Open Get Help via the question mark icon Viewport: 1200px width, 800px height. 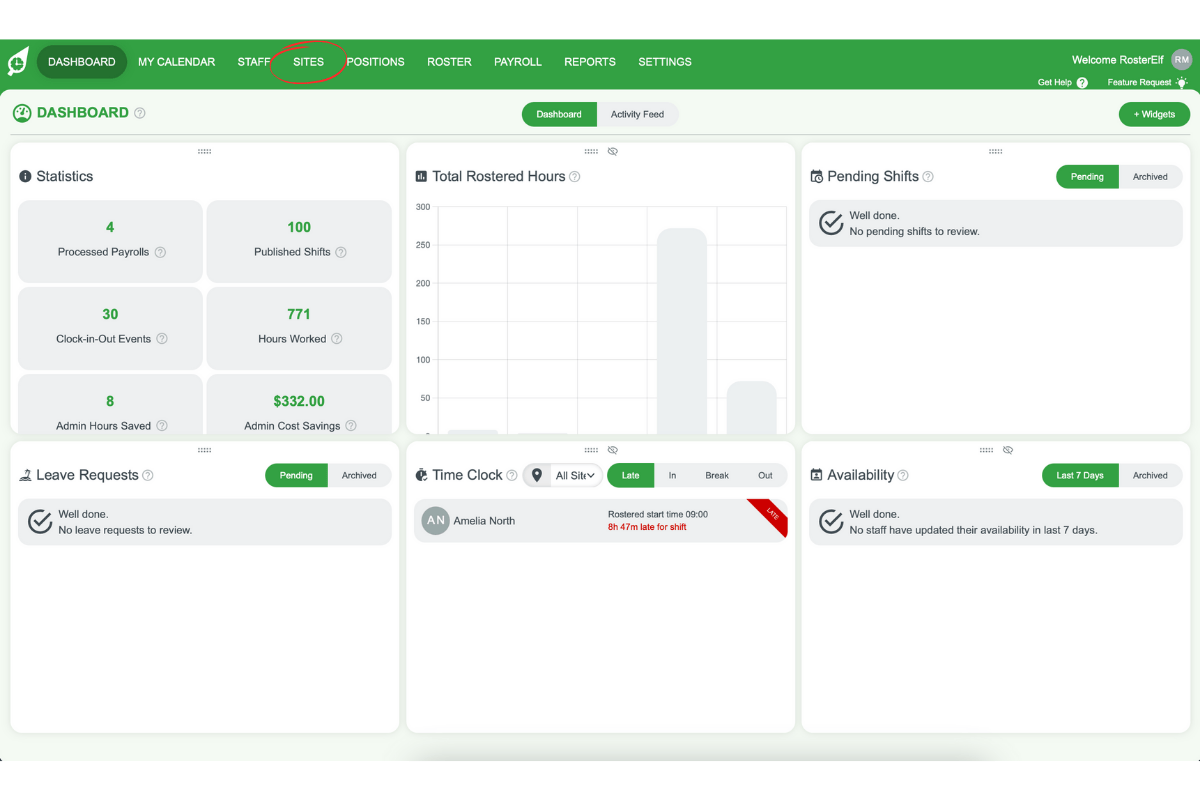1082,82
